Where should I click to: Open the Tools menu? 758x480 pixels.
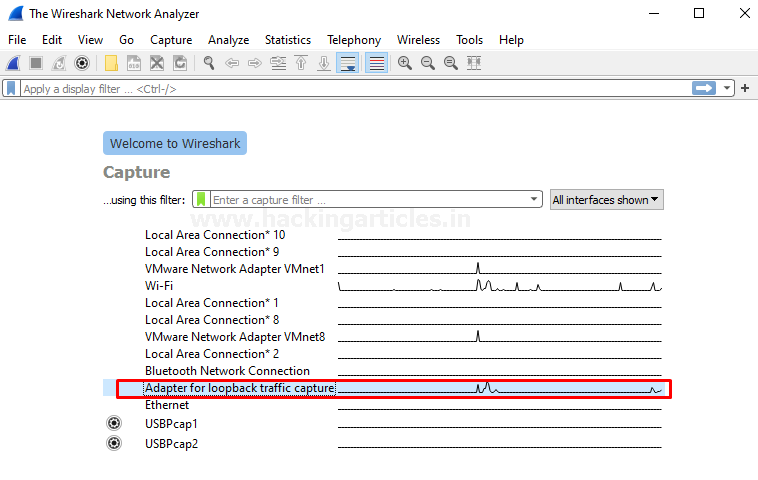469,40
